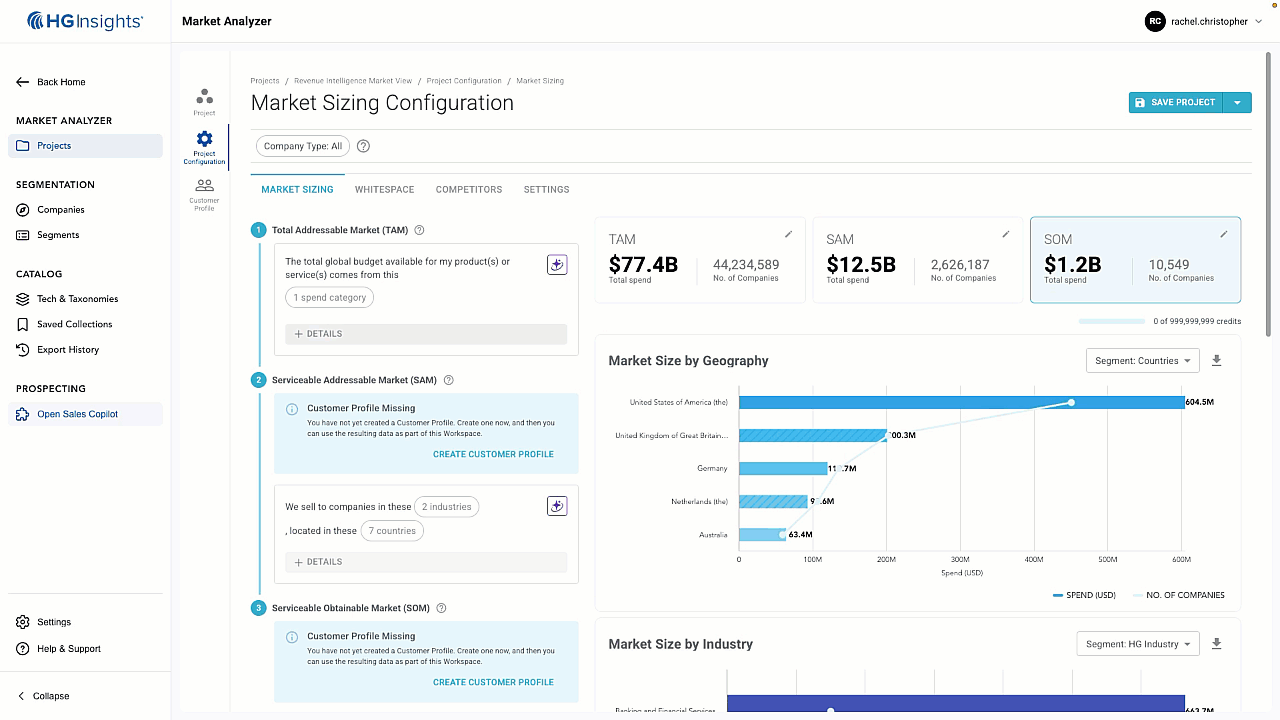Select the SOM summary card
1280x720 pixels.
coord(1135,260)
